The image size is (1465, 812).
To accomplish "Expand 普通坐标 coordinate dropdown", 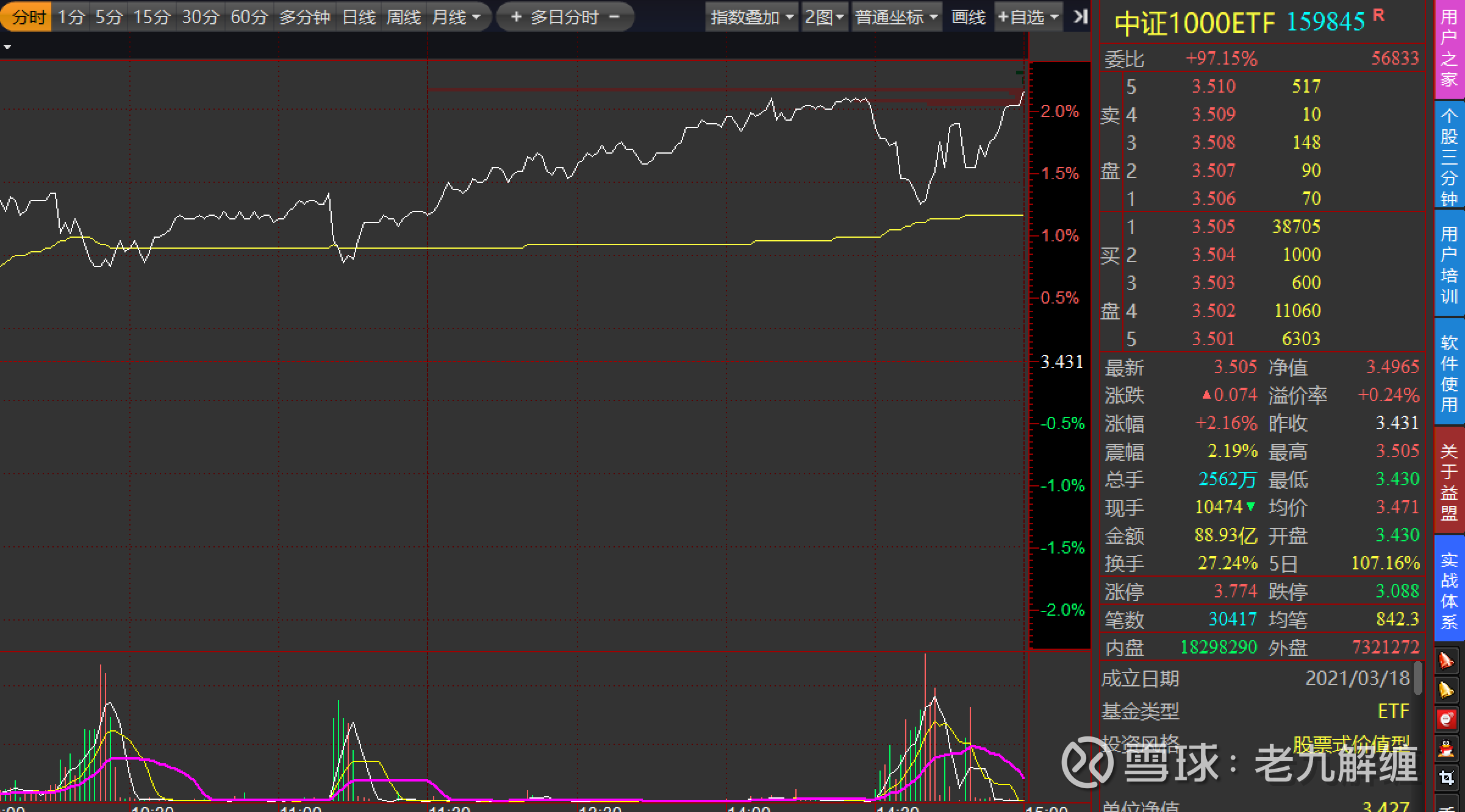I will (x=895, y=17).
